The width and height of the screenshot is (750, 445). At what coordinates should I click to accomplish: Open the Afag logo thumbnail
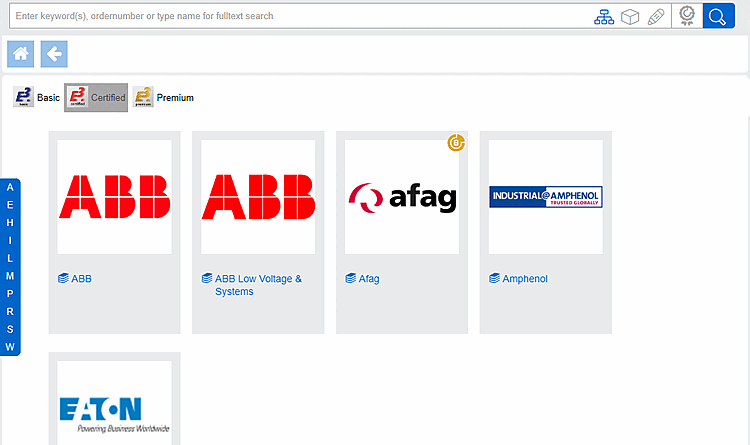pos(402,197)
